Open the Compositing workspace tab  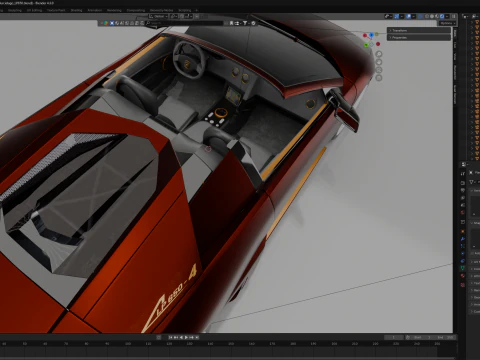(136, 10)
